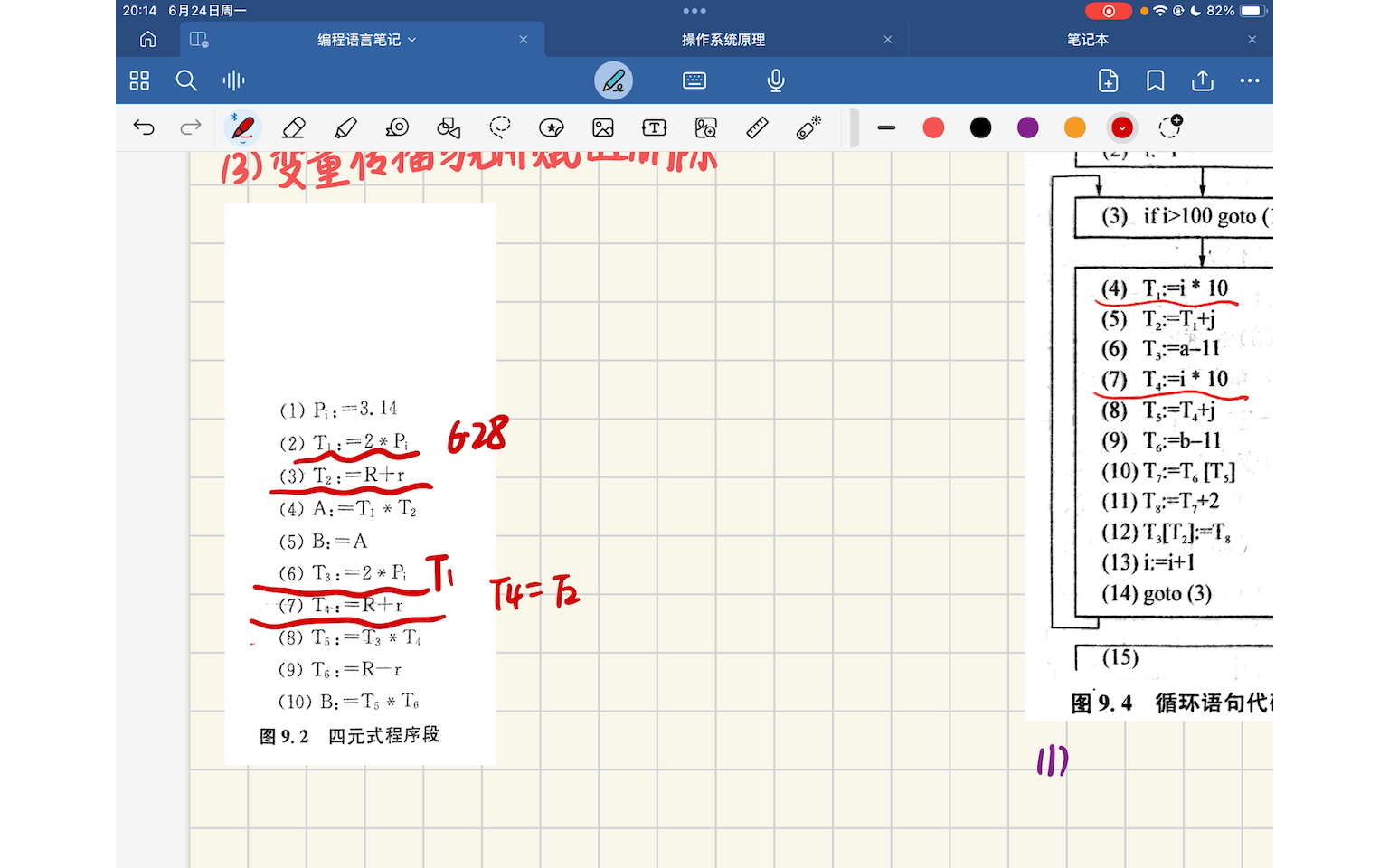The height and width of the screenshot is (868, 1389).
Task: Add a custom color with the plus
Action: pyautogui.click(x=1170, y=127)
